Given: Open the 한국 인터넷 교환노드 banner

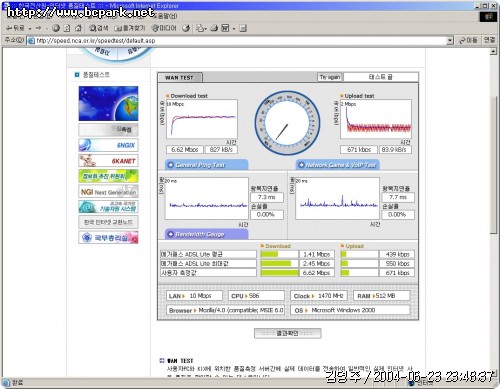Looking at the screenshot, I should pyautogui.click(x=108, y=222).
